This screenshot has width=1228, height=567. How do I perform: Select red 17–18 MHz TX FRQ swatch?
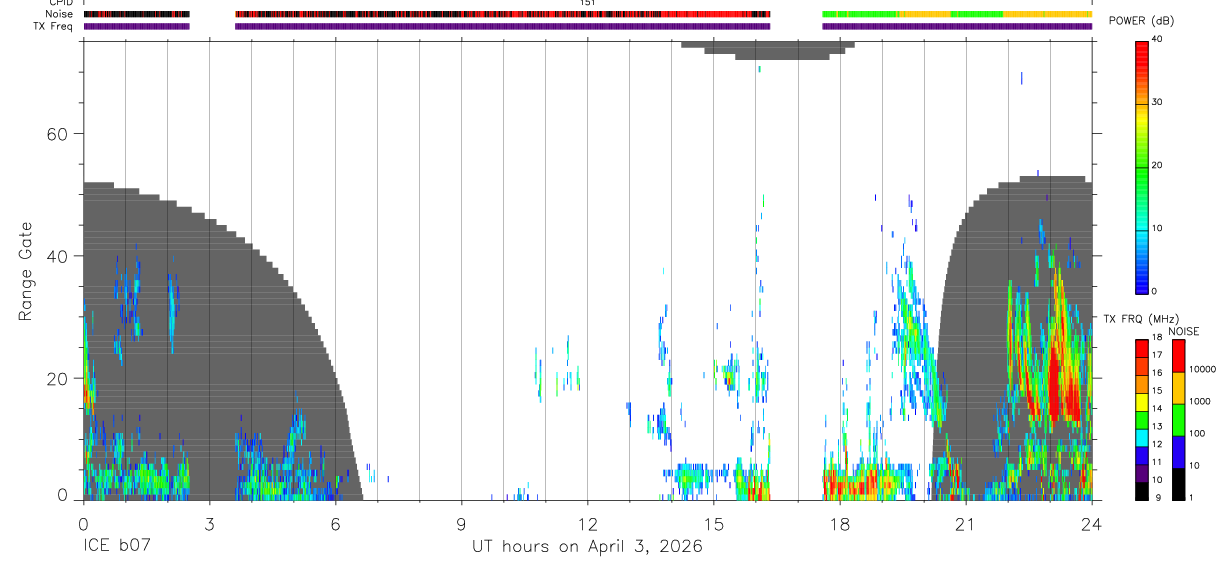coord(1142,349)
